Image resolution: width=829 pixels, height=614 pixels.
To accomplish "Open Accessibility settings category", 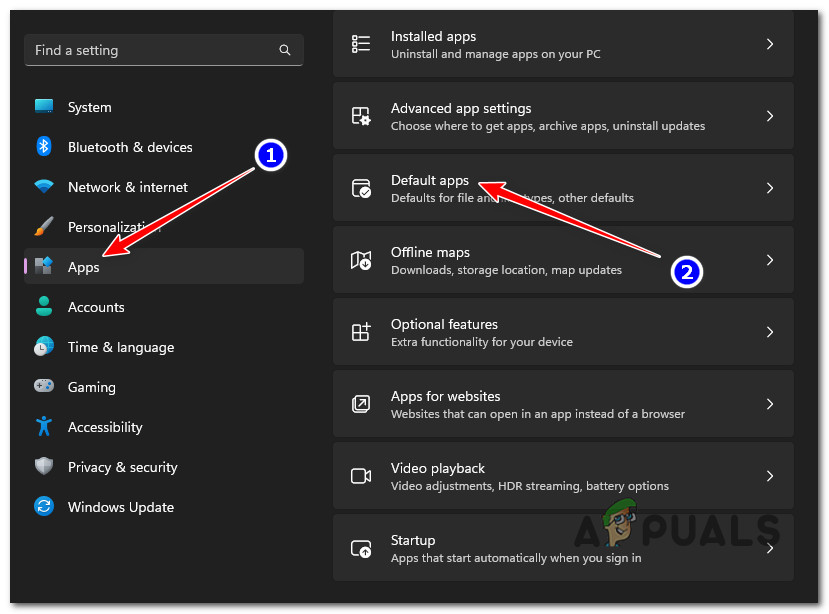I will click(x=164, y=427).
